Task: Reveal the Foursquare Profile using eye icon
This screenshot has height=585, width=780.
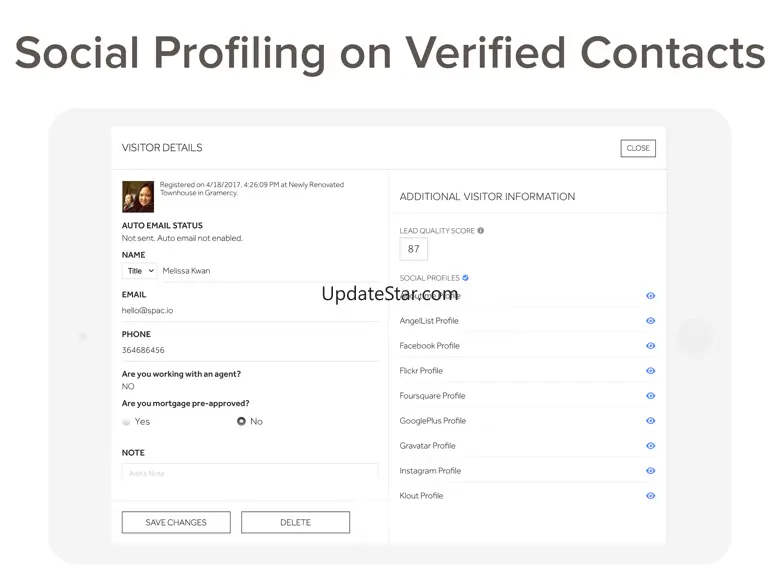Action: 650,396
